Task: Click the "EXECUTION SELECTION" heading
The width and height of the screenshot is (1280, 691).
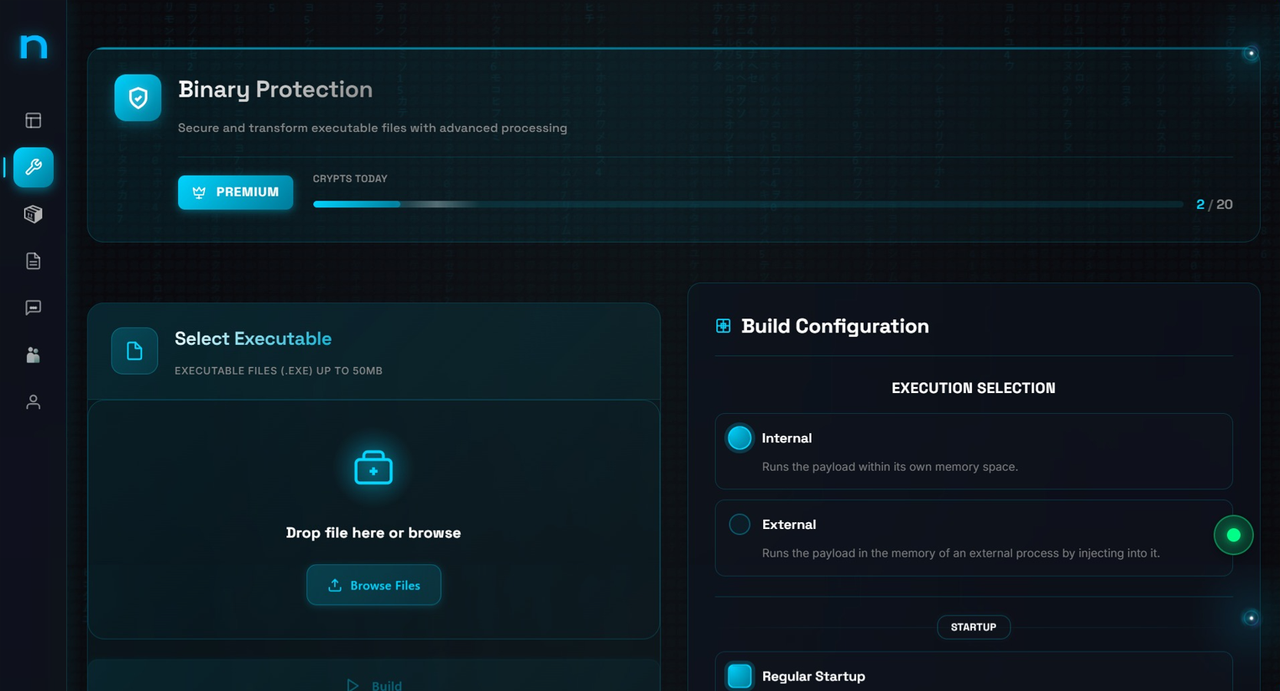Action: [974, 388]
